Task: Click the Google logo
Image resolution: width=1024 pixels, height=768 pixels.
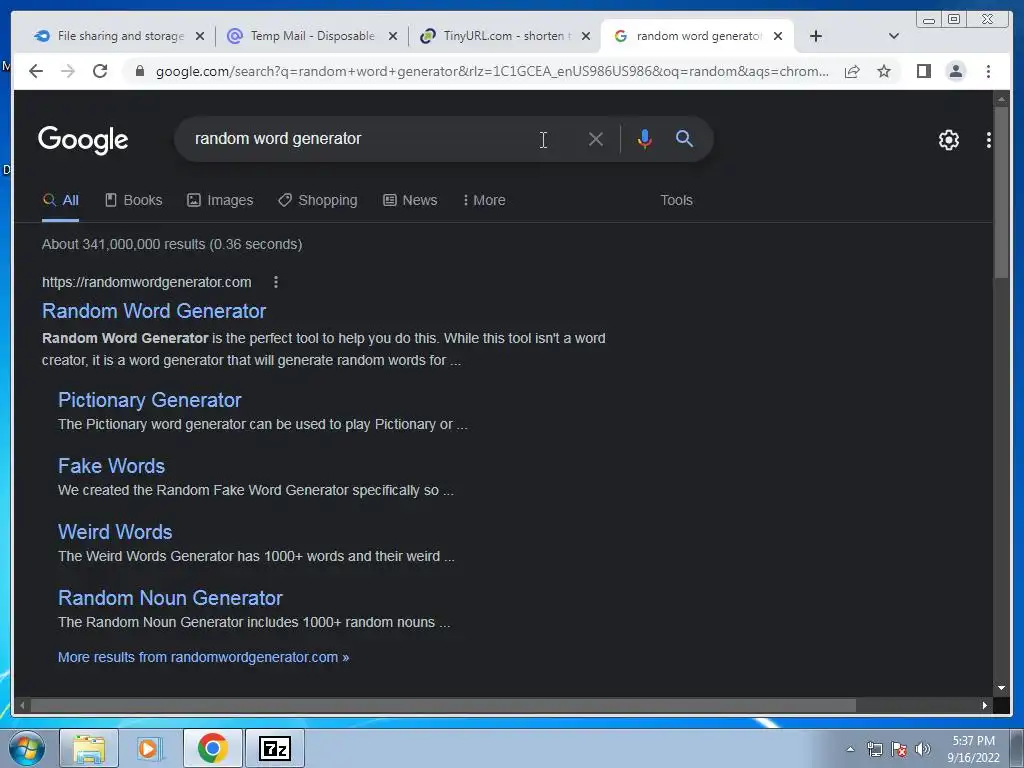Action: tap(83, 140)
